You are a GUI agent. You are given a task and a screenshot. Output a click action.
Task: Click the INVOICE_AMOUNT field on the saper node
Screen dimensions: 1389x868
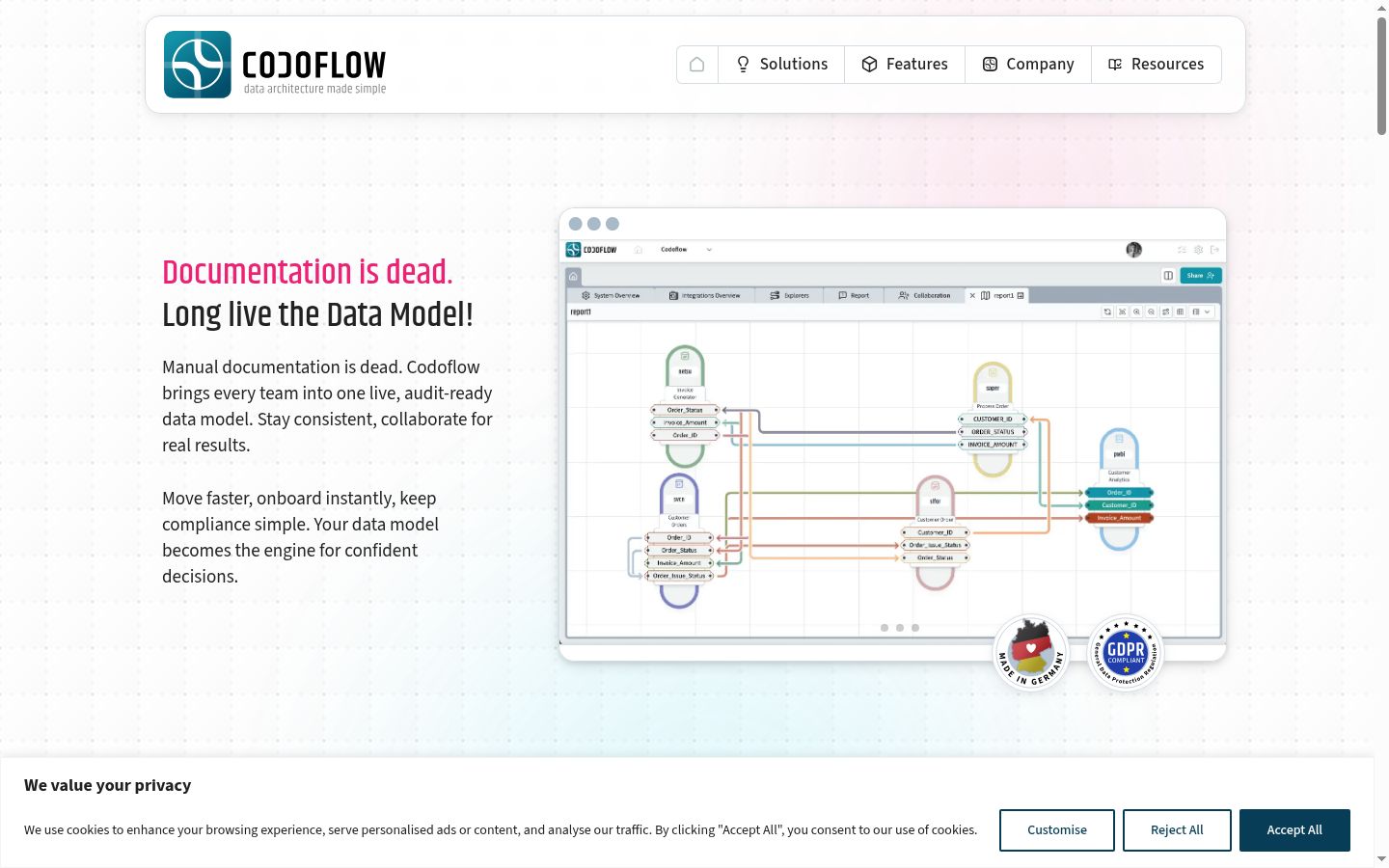point(993,445)
